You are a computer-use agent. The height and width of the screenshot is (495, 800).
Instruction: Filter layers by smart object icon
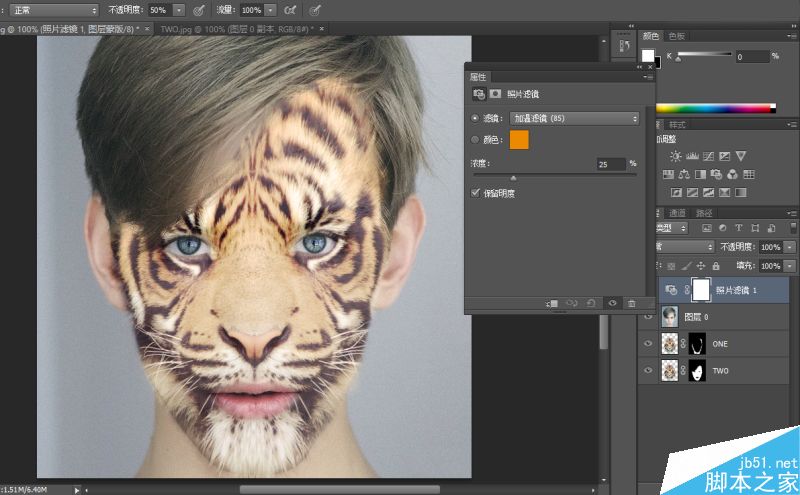coord(771,228)
